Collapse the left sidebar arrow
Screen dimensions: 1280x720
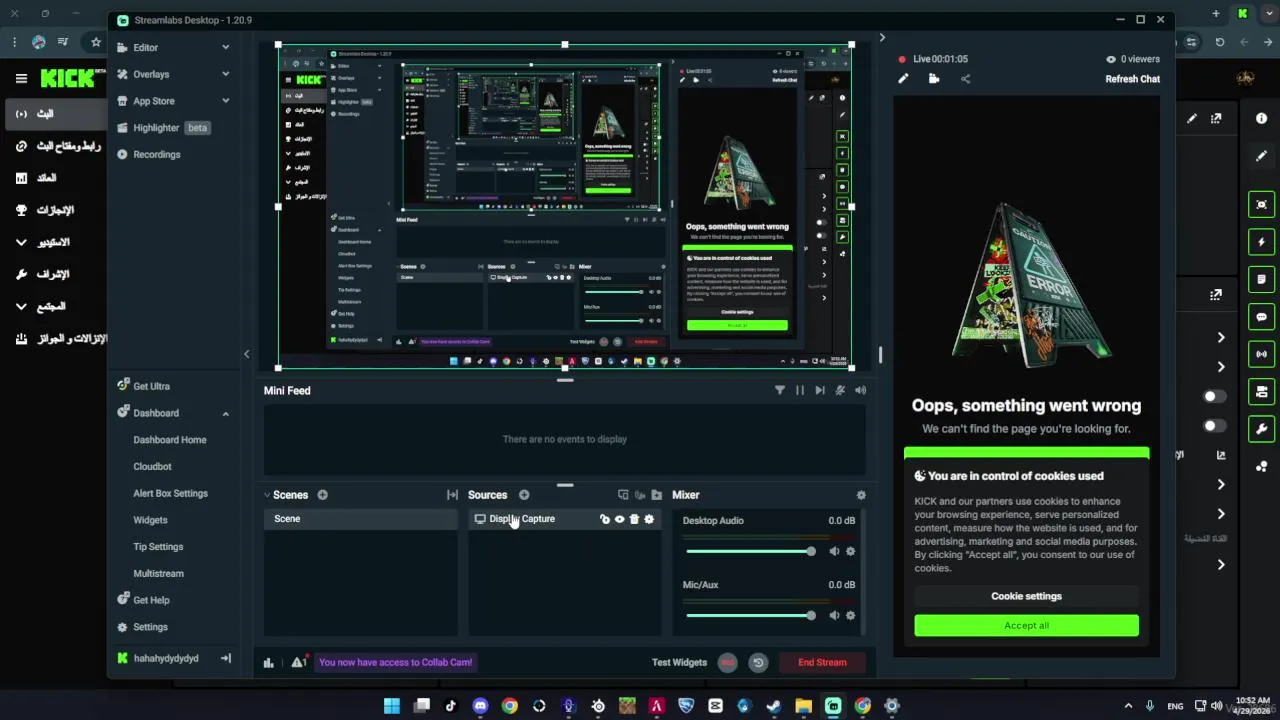(x=247, y=354)
